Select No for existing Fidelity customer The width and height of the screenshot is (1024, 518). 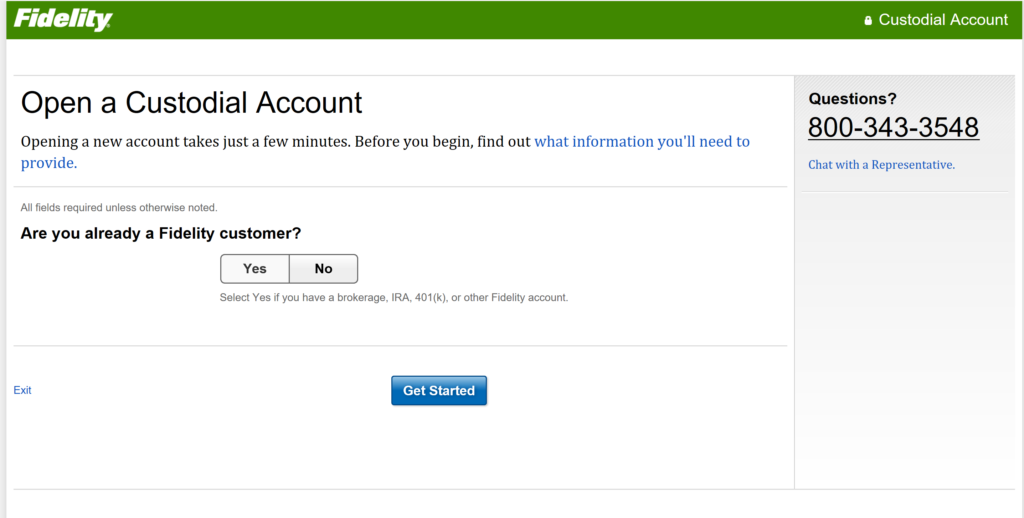pos(323,268)
